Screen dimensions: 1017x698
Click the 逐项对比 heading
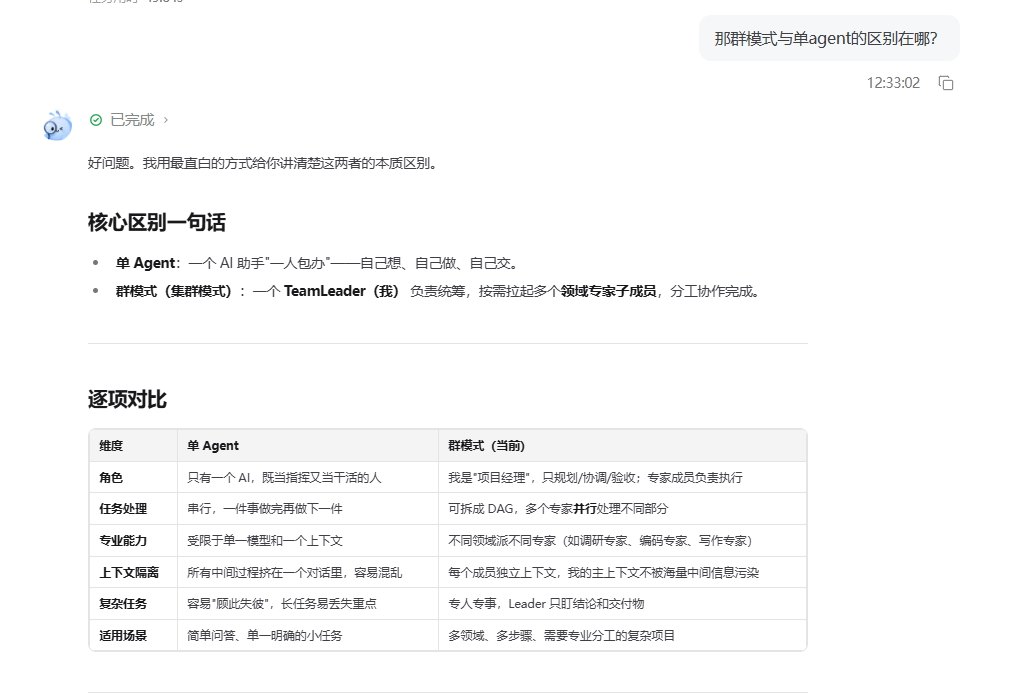(x=127, y=399)
